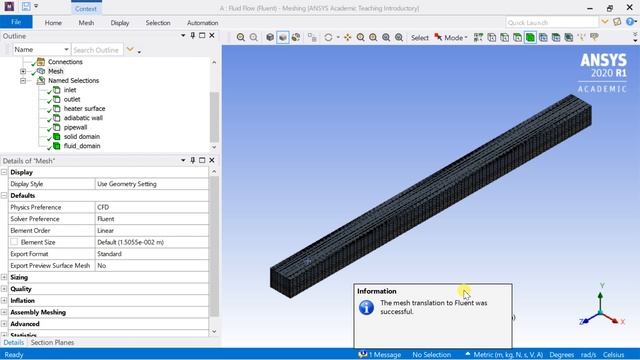Click the Pan view cross-arrows icon

click(347, 37)
